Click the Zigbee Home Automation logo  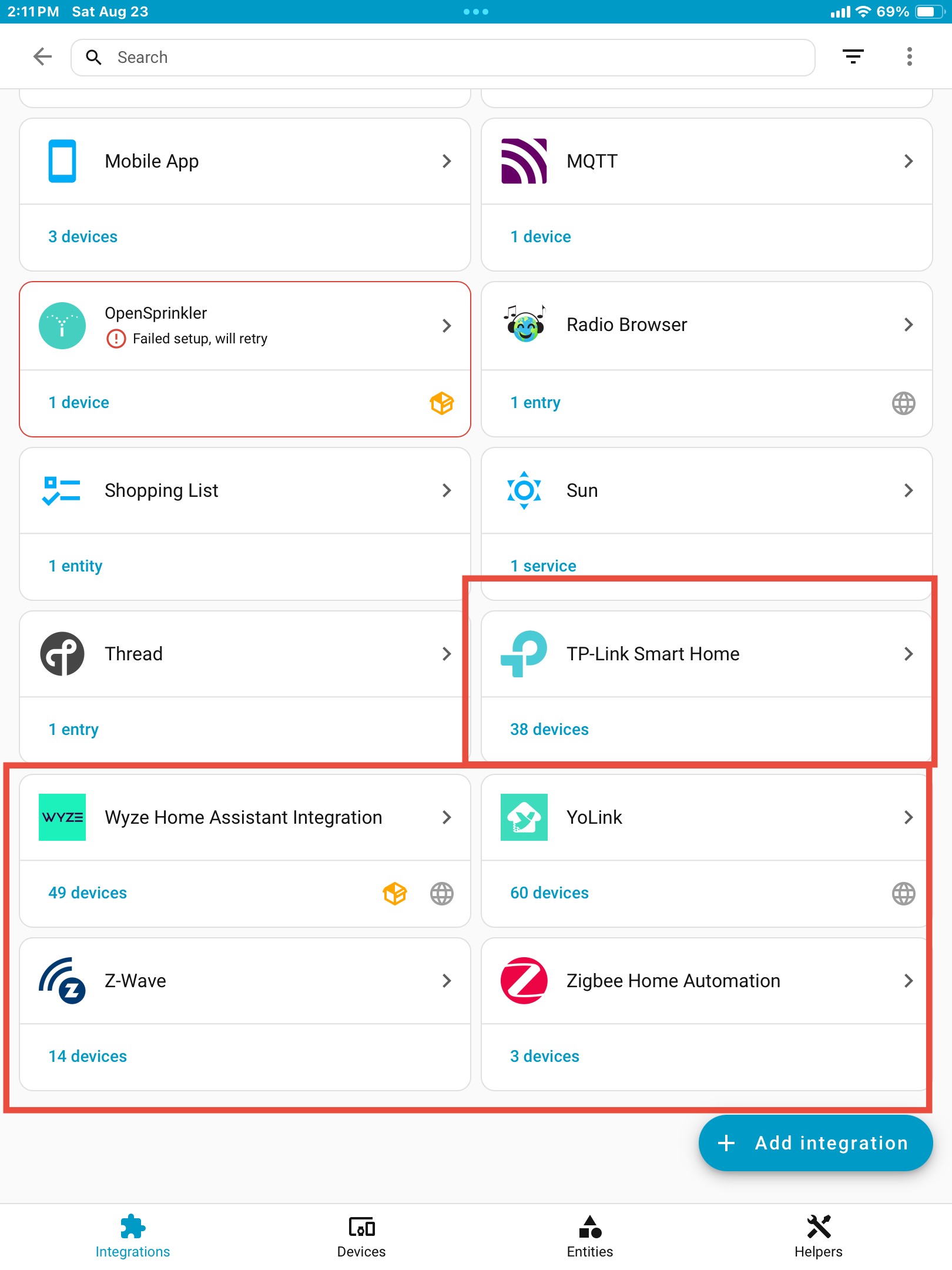tap(524, 981)
